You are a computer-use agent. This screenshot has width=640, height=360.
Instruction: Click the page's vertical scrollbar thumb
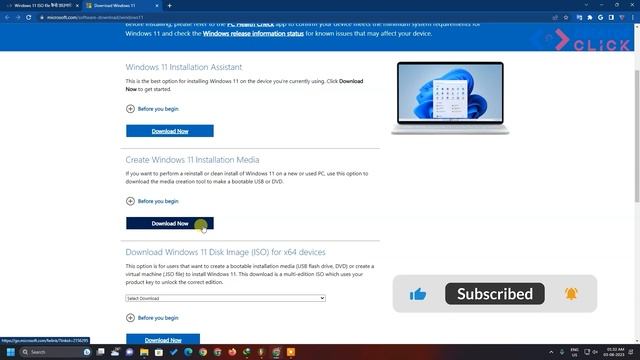(637, 136)
